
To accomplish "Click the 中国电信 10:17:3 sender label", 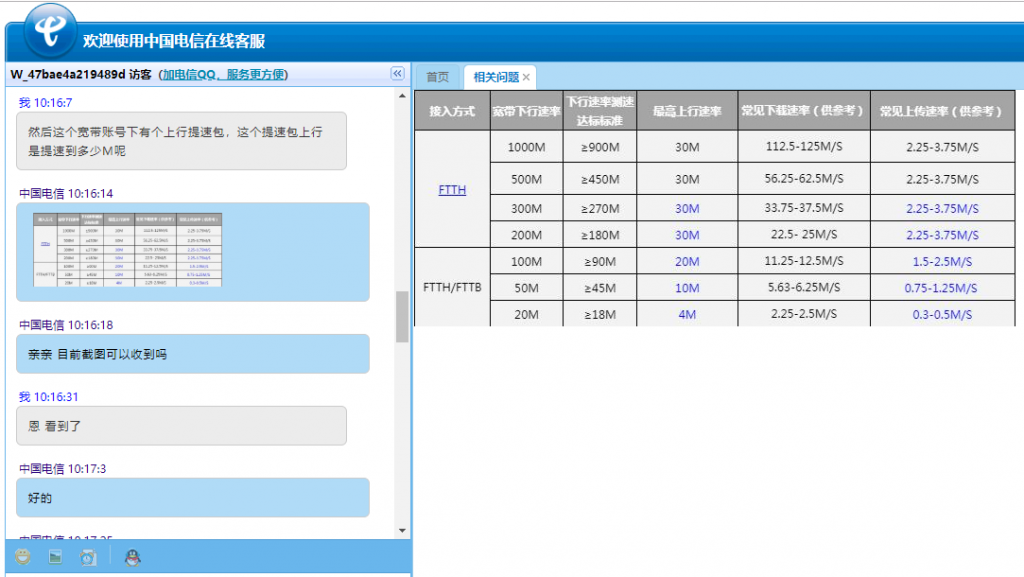I will pyautogui.click(x=63, y=468).
